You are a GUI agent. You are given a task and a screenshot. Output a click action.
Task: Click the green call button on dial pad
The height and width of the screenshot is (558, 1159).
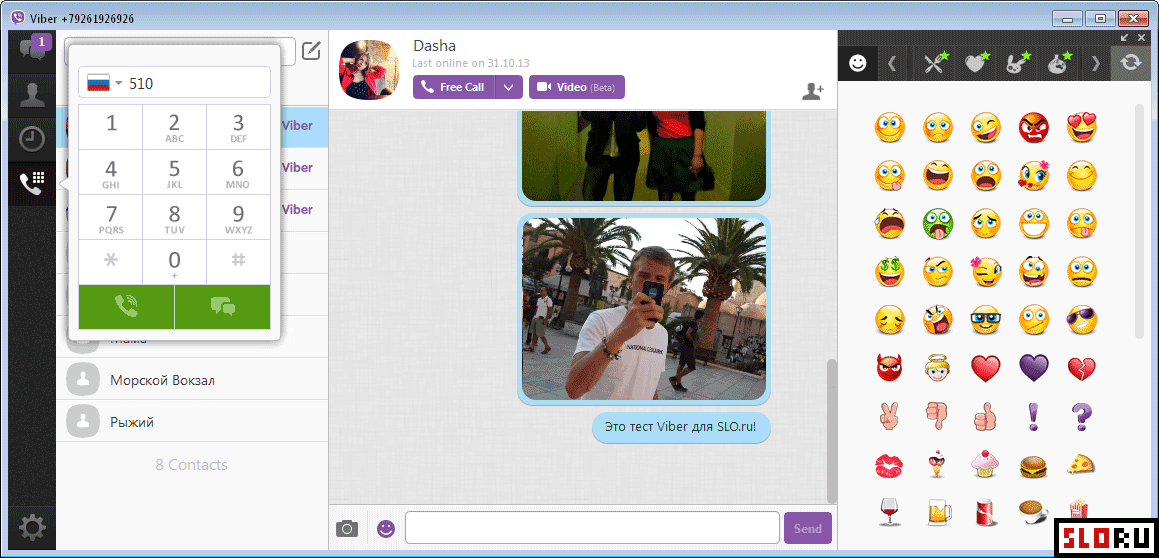click(x=126, y=307)
